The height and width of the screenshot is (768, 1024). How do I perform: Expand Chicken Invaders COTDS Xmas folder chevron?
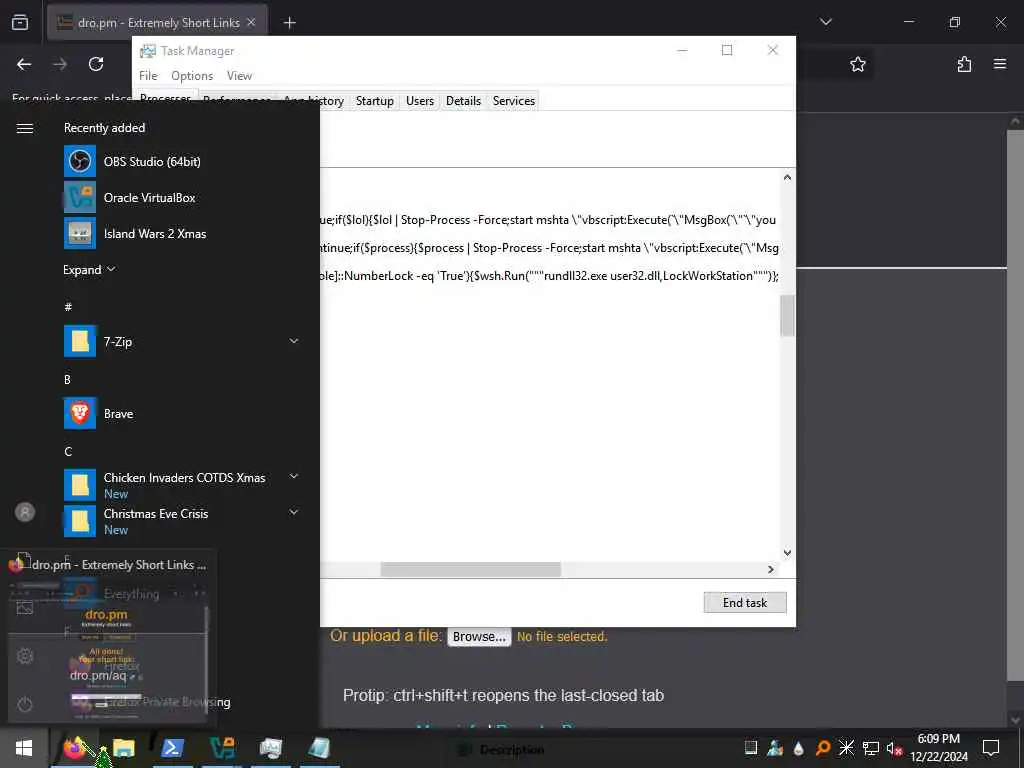tap(294, 477)
